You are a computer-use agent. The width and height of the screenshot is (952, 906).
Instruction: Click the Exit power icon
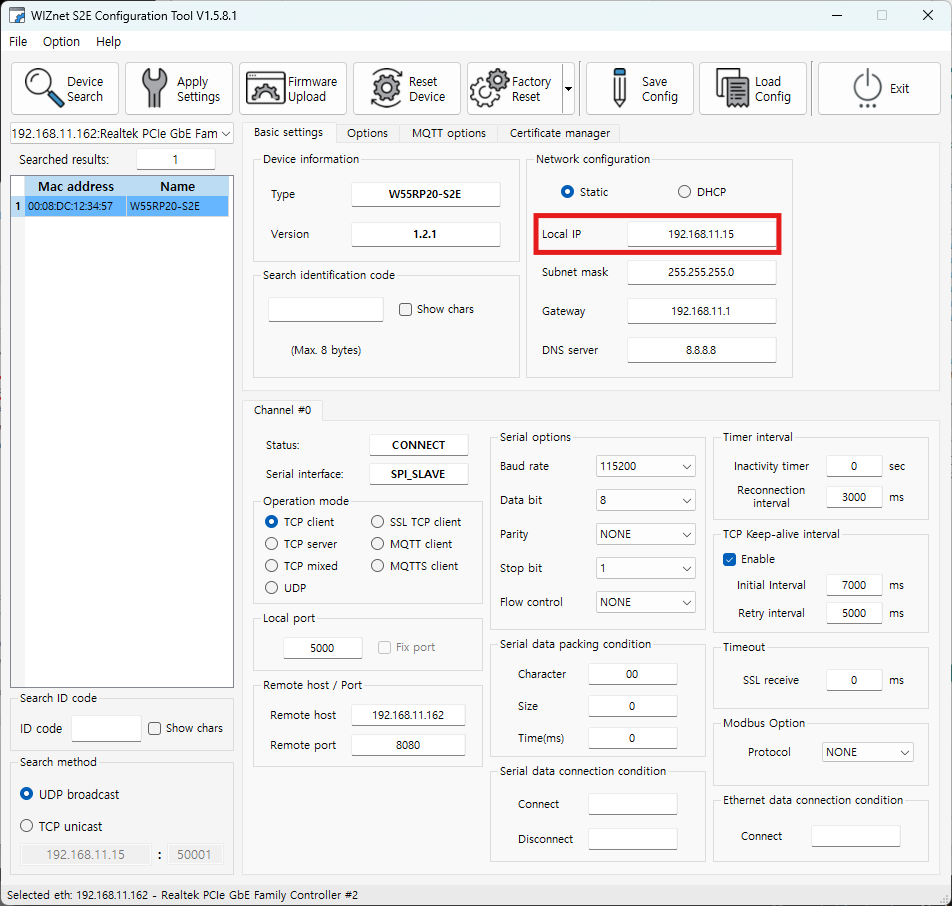[867, 88]
